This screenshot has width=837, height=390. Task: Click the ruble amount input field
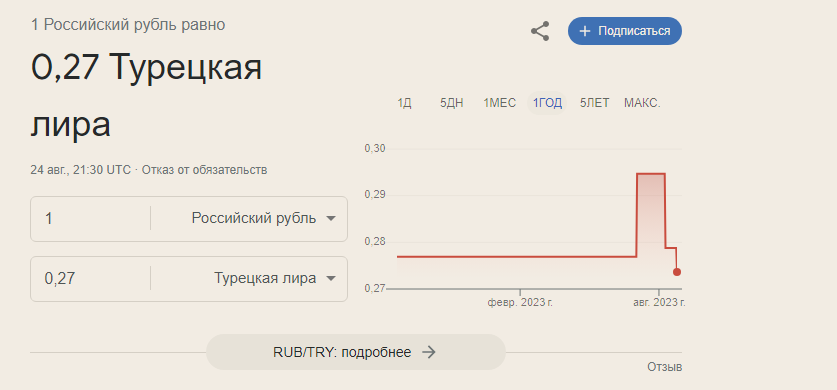91,219
